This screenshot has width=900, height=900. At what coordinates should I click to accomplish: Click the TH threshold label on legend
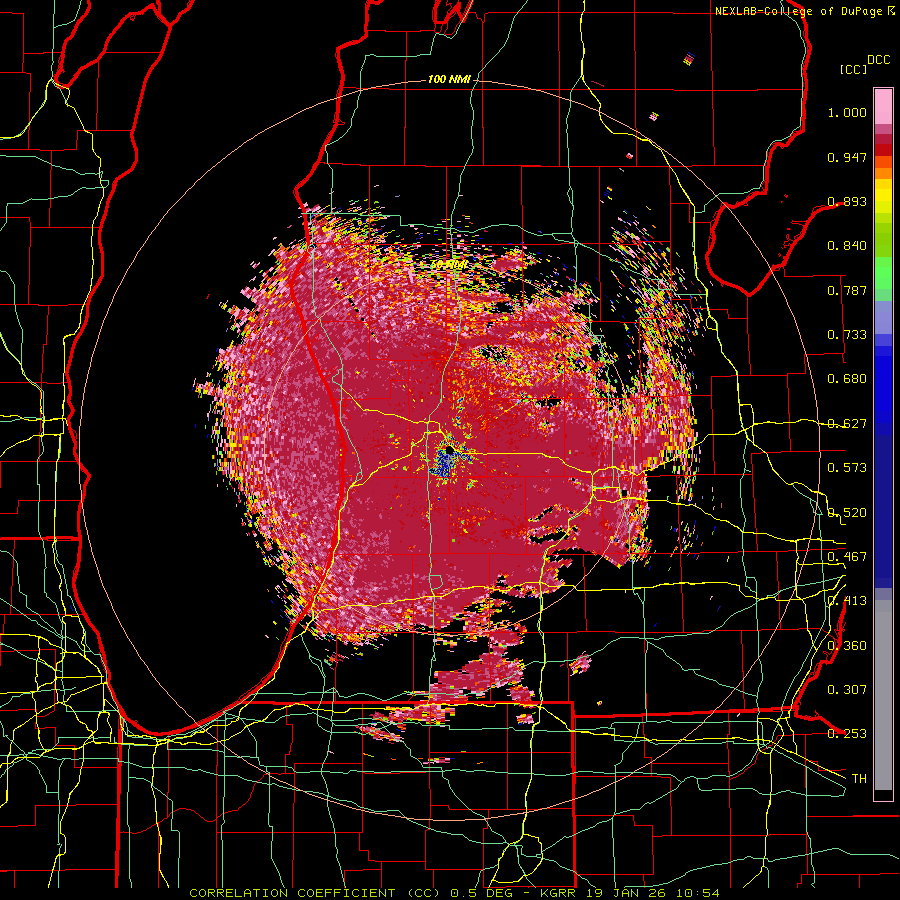pos(859,778)
